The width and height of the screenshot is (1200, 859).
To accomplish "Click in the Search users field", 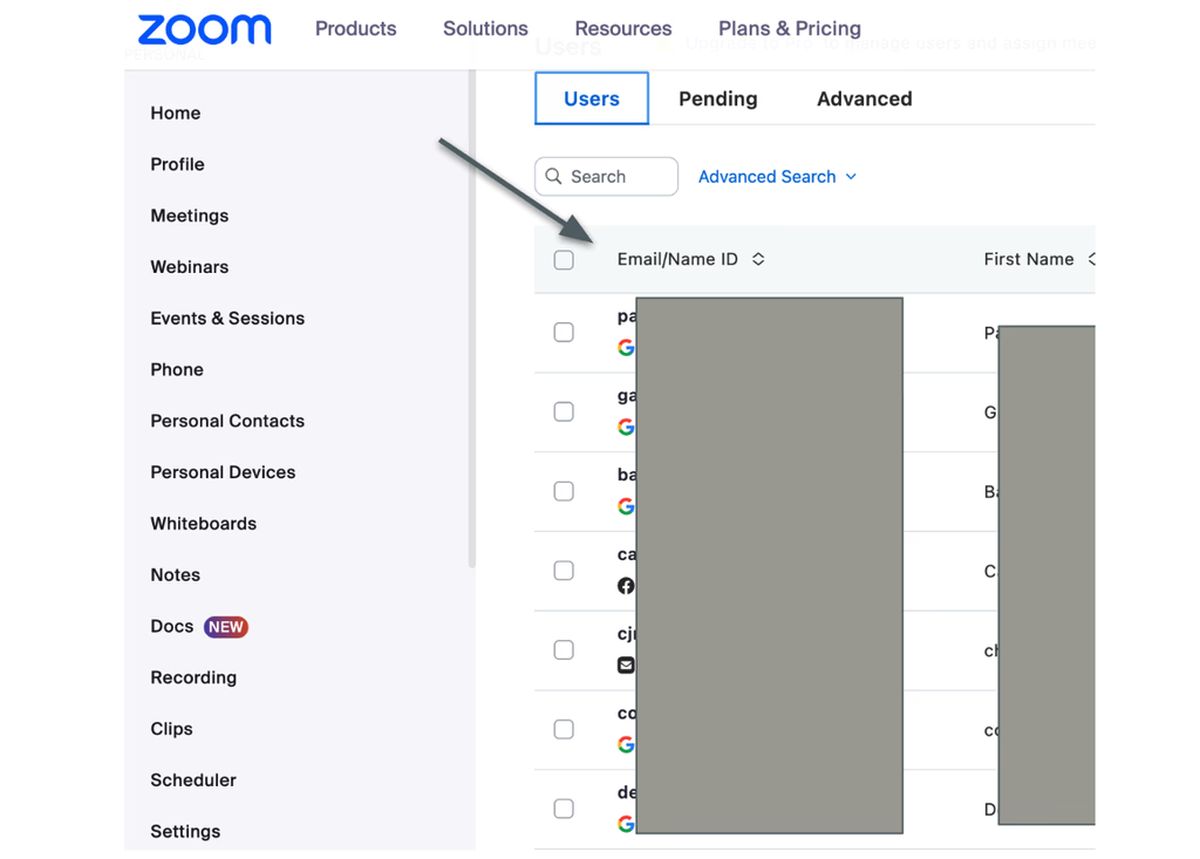I will (x=607, y=177).
